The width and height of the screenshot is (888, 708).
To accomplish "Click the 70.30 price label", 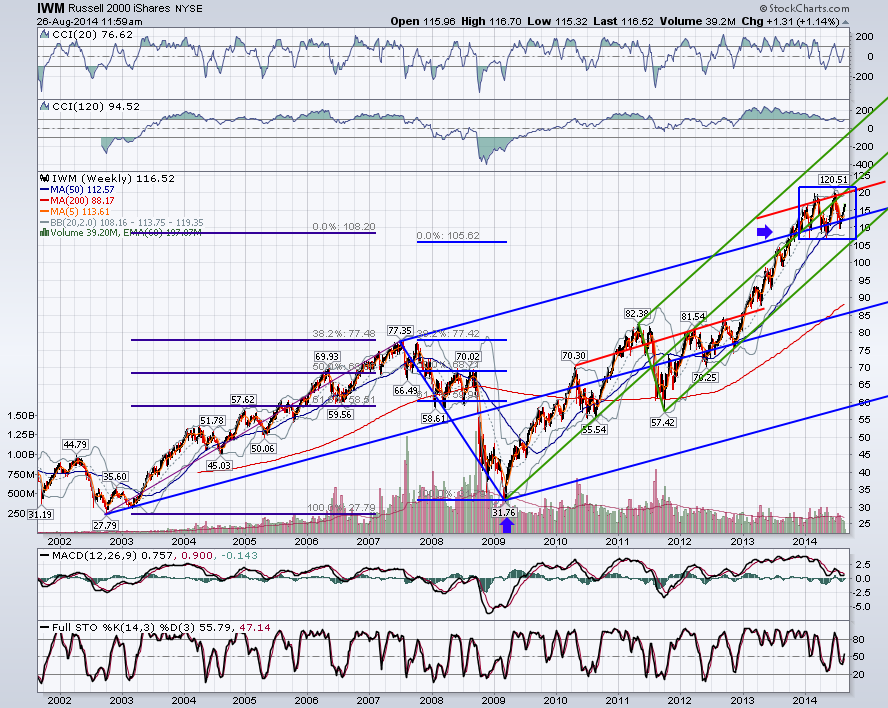I will coord(574,356).
